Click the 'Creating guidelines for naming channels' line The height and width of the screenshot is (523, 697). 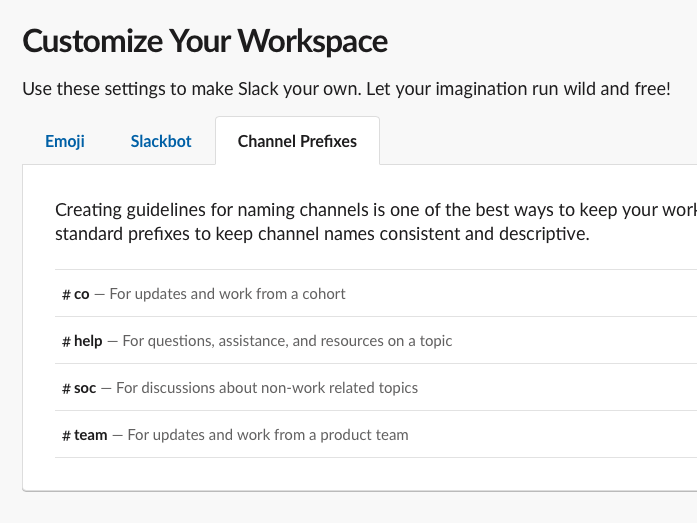coord(375,211)
